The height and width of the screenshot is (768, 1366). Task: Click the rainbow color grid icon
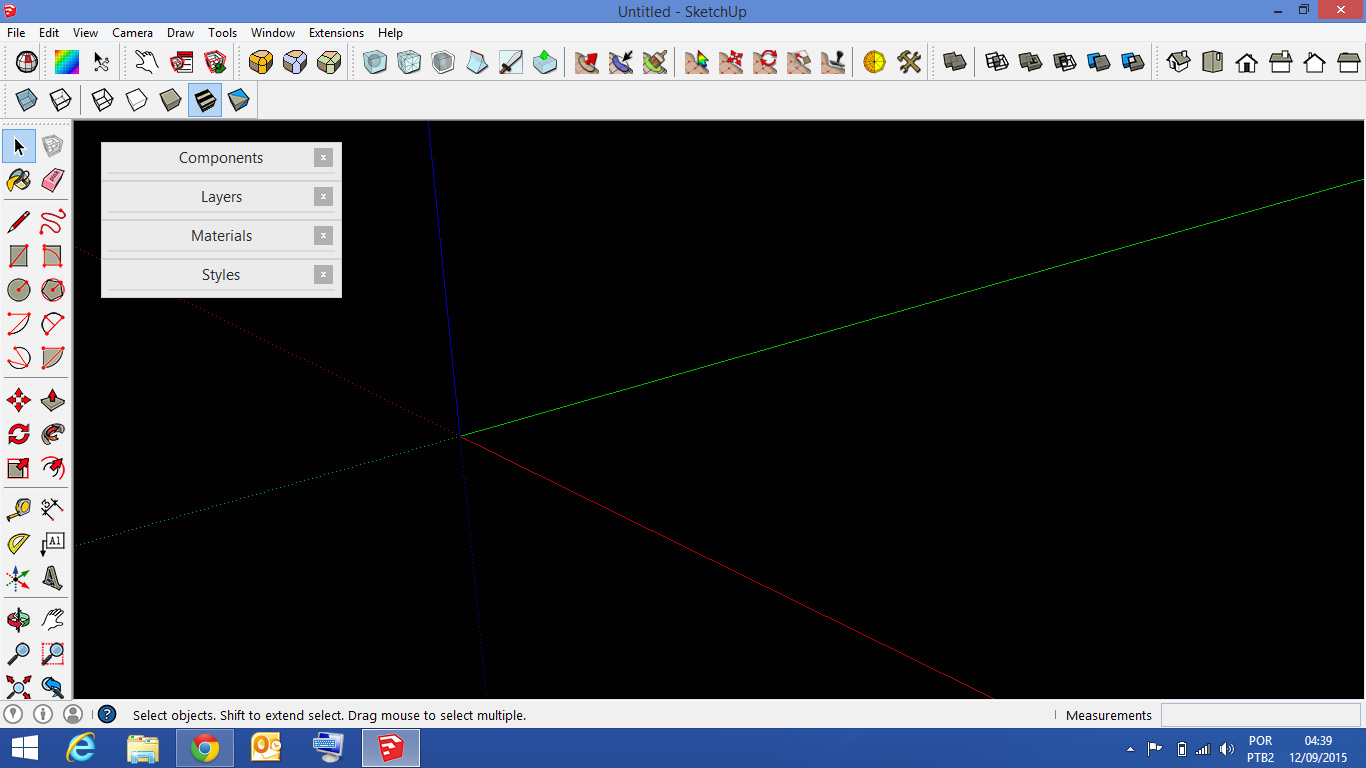click(x=66, y=62)
